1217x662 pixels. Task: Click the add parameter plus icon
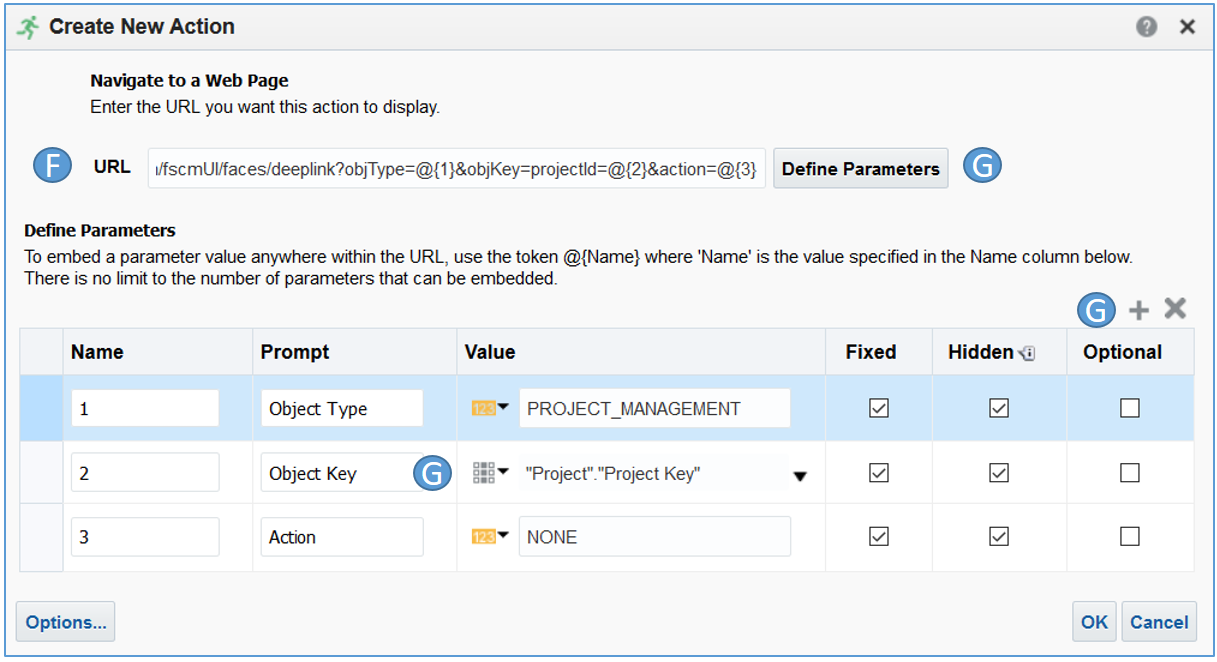[1138, 311]
